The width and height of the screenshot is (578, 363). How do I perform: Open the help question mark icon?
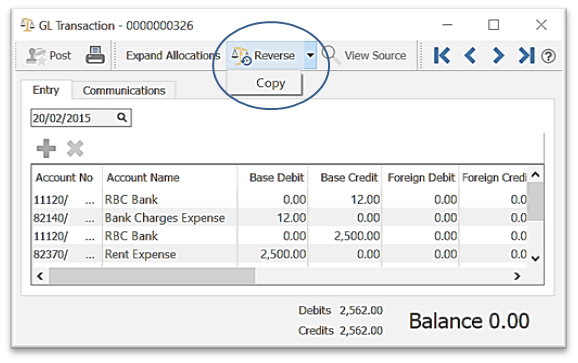click(x=548, y=56)
